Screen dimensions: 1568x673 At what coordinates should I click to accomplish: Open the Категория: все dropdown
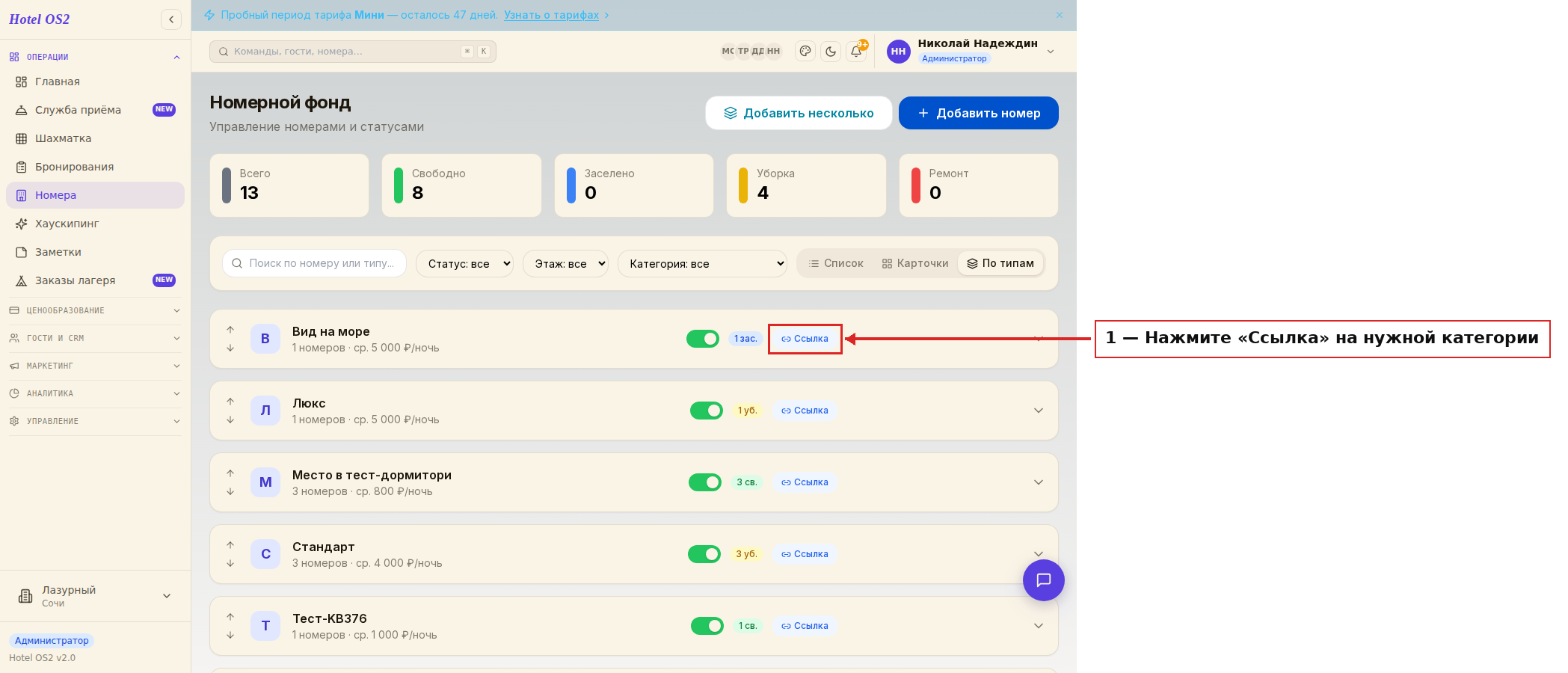pos(703,263)
